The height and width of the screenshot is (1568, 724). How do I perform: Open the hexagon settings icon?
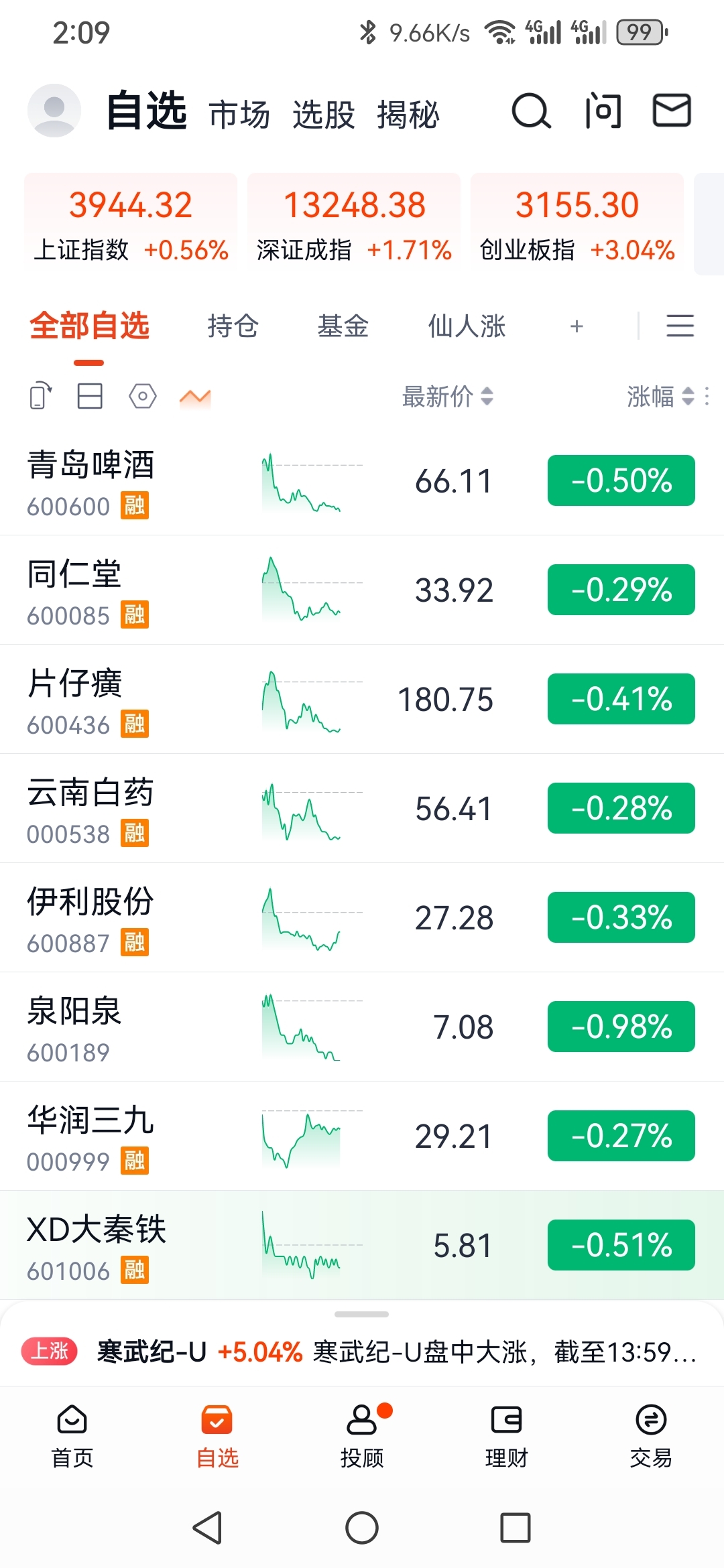pyautogui.click(x=142, y=396)
